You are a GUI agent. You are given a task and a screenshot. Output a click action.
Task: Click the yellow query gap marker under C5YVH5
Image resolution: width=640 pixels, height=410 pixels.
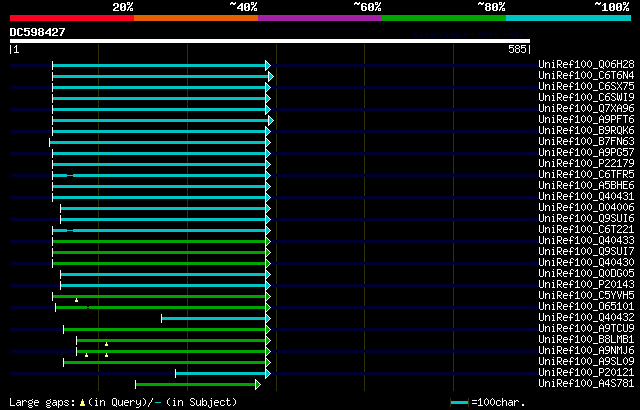click(76, 300)
